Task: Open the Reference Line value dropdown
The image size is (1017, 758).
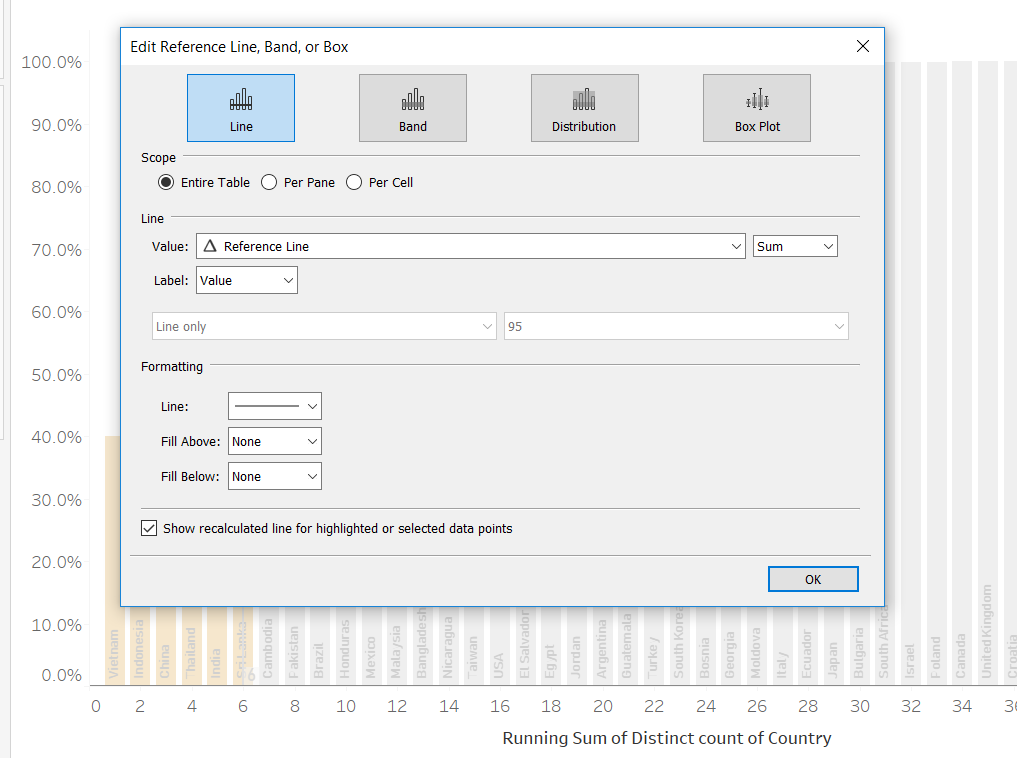Action: (464, 246)
